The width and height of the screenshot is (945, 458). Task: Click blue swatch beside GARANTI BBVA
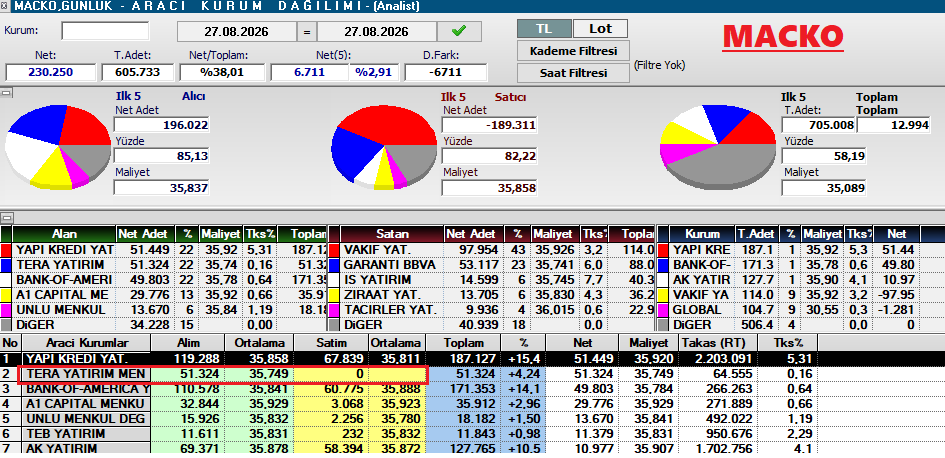pos(335,265)
